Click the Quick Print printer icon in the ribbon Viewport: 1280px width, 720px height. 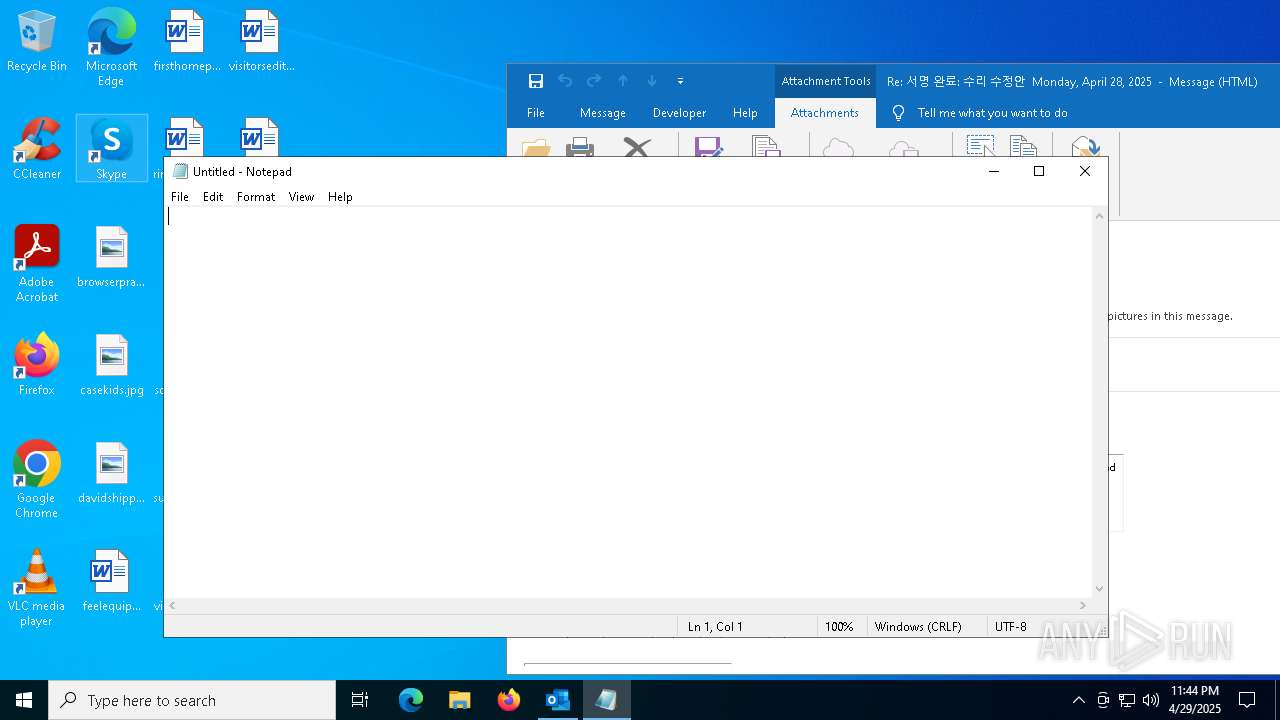[580, 148]
